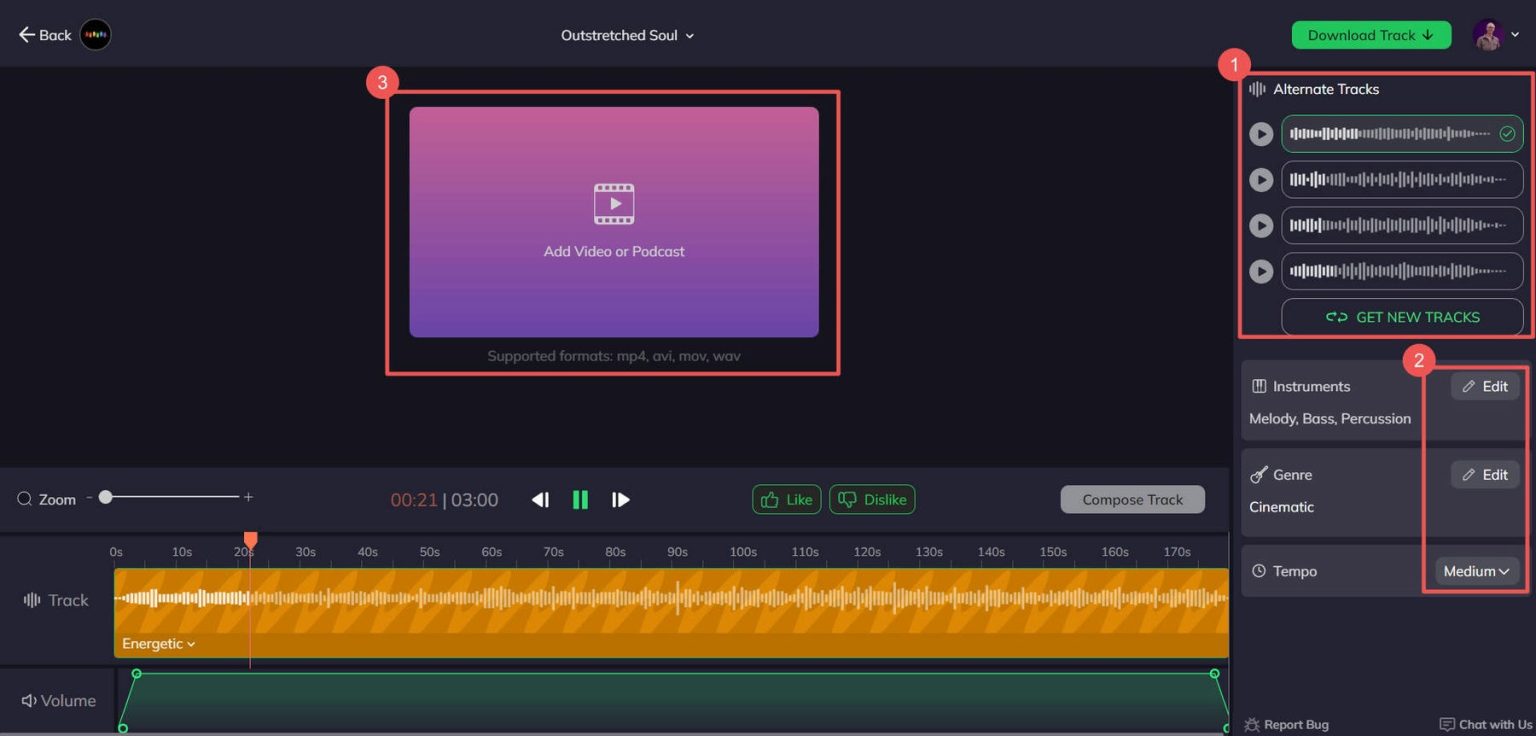The height and width of the screenshot is (736, 1536).
Task: Click the Add Video or Podcast area
Action: (613, 222)
